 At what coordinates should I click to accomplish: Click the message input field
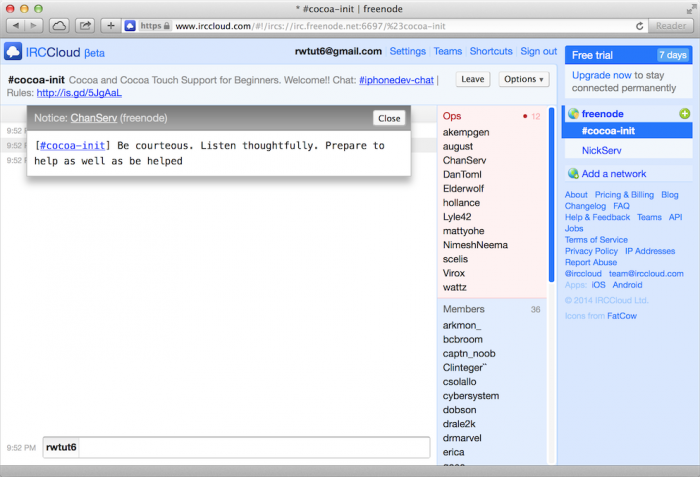[x=254, y=448]
